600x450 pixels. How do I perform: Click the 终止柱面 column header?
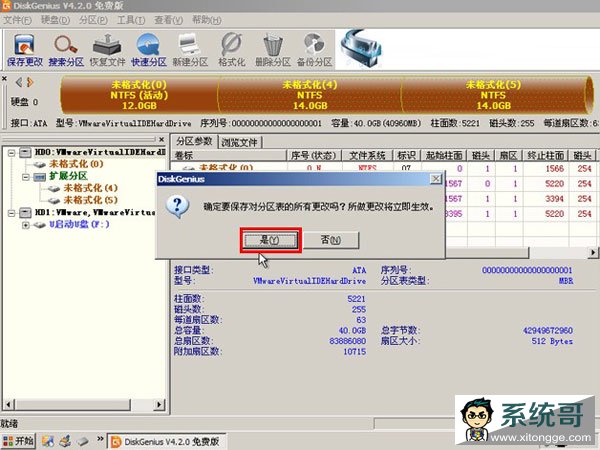pos(546,155)
